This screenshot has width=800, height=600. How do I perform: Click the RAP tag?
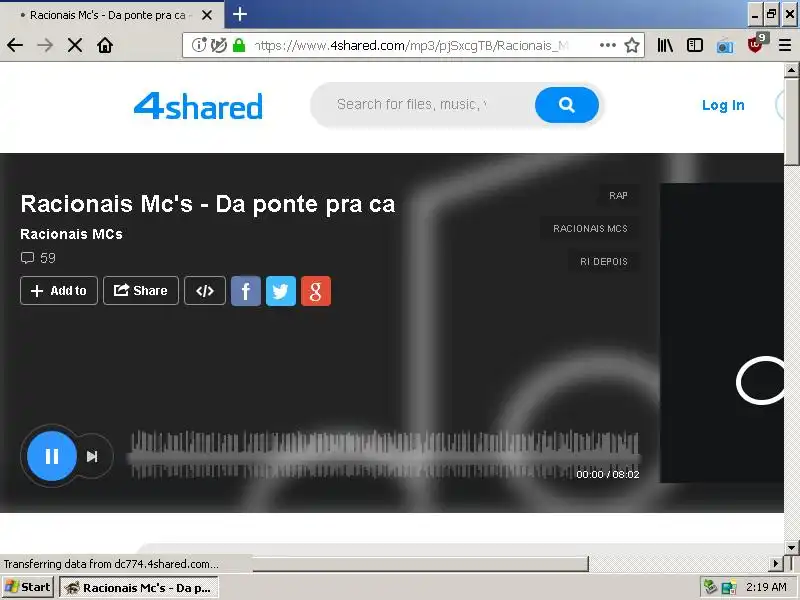click(x=618, y=195)
